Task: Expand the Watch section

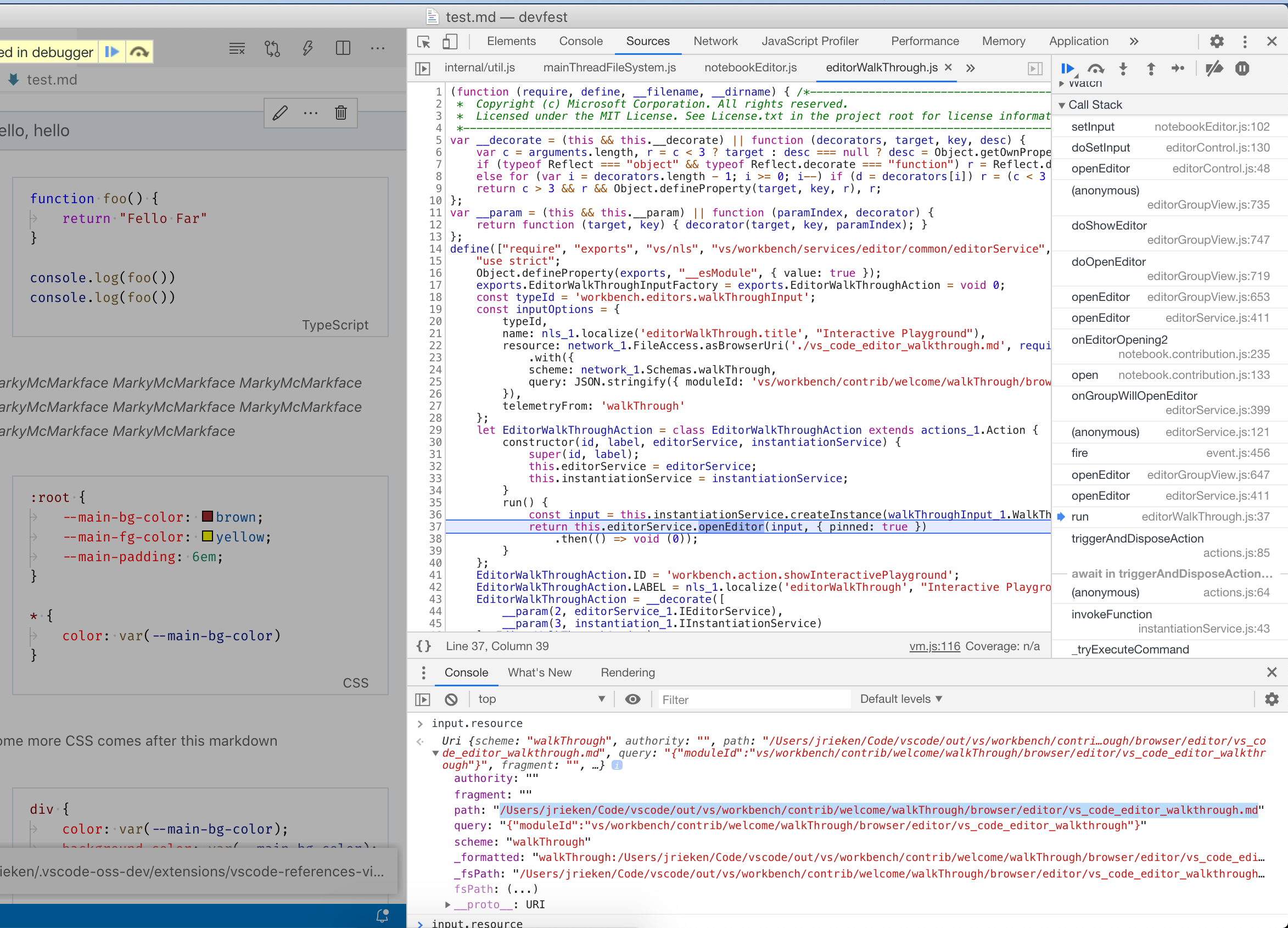Action: [x=1062, y=83]
